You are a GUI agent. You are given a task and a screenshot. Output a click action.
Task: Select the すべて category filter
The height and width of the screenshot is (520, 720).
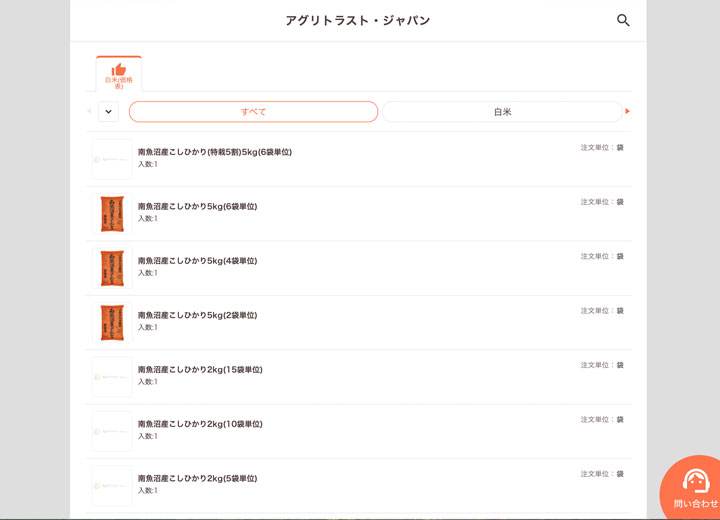pyautogui.click(x=253, y=112)
